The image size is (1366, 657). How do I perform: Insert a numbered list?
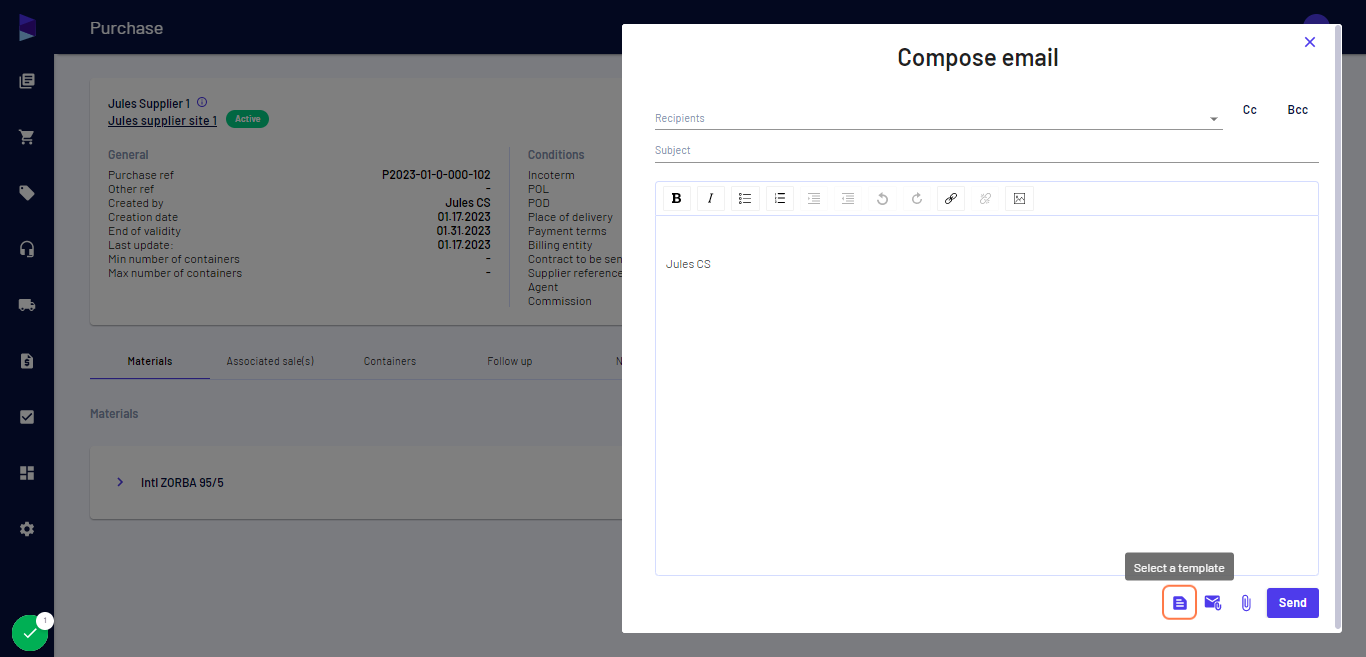coord(780,198)
